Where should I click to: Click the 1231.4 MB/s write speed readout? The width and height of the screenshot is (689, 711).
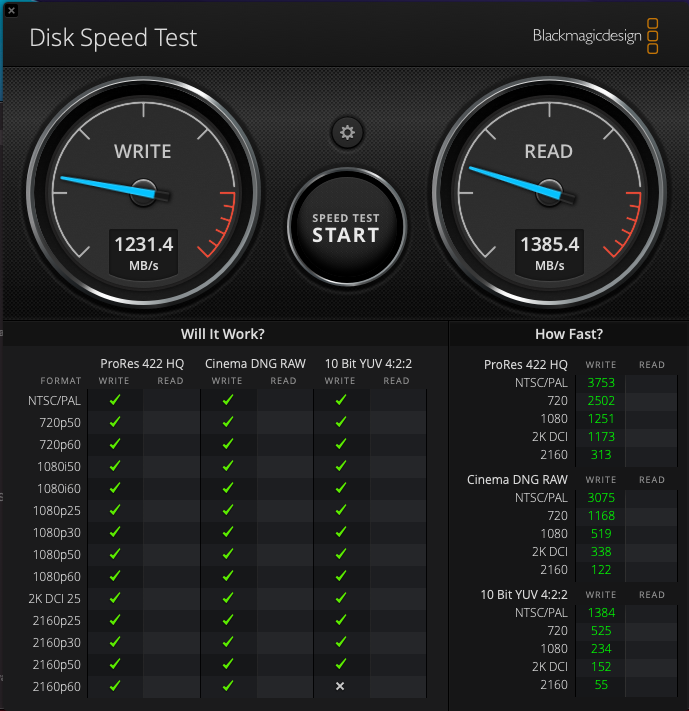143,253
